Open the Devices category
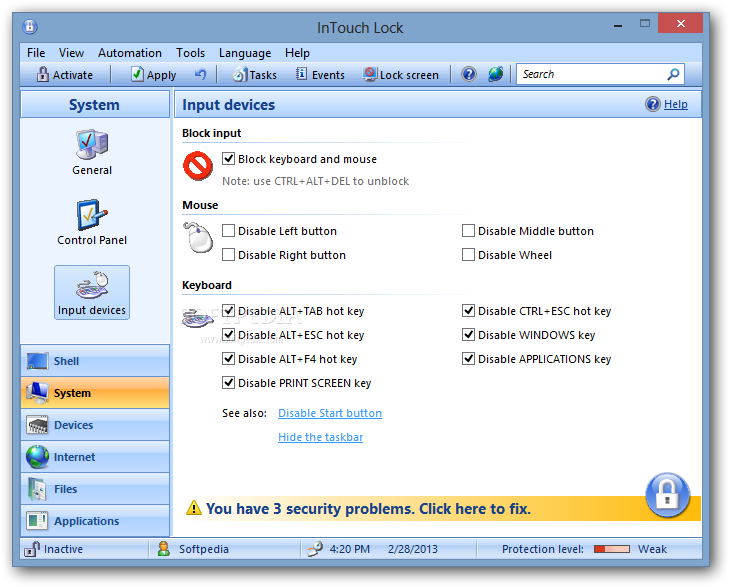 point(95,425)
